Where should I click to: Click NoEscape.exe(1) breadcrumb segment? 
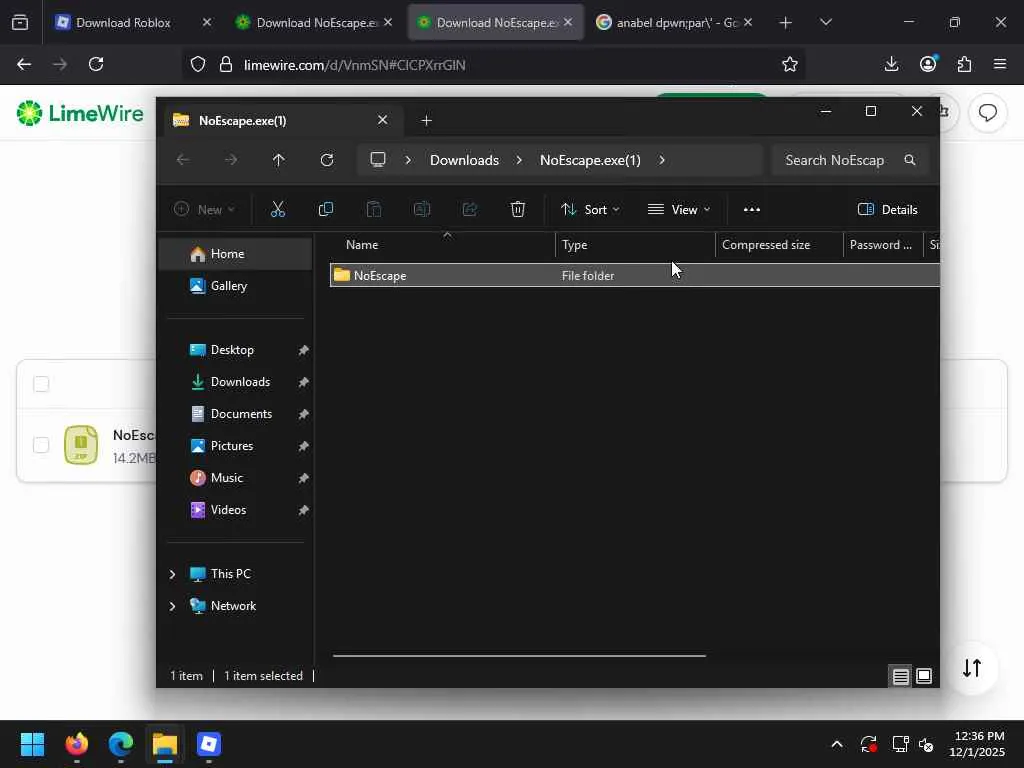(x=590, y=160)
